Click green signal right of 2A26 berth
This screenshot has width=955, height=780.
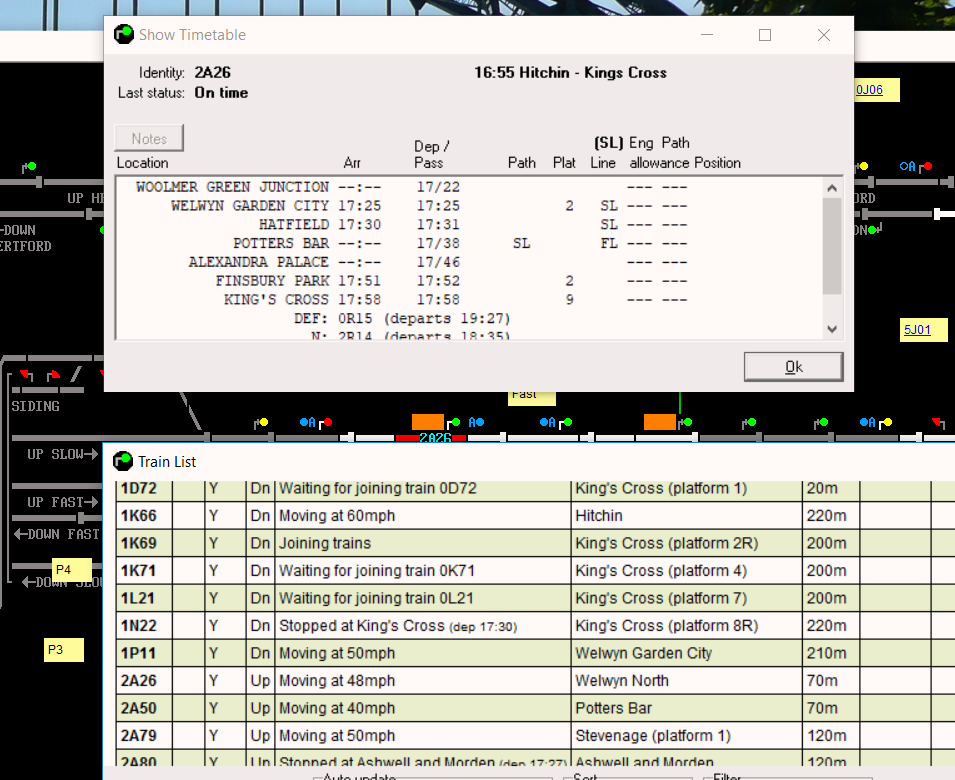coord(456,422)
